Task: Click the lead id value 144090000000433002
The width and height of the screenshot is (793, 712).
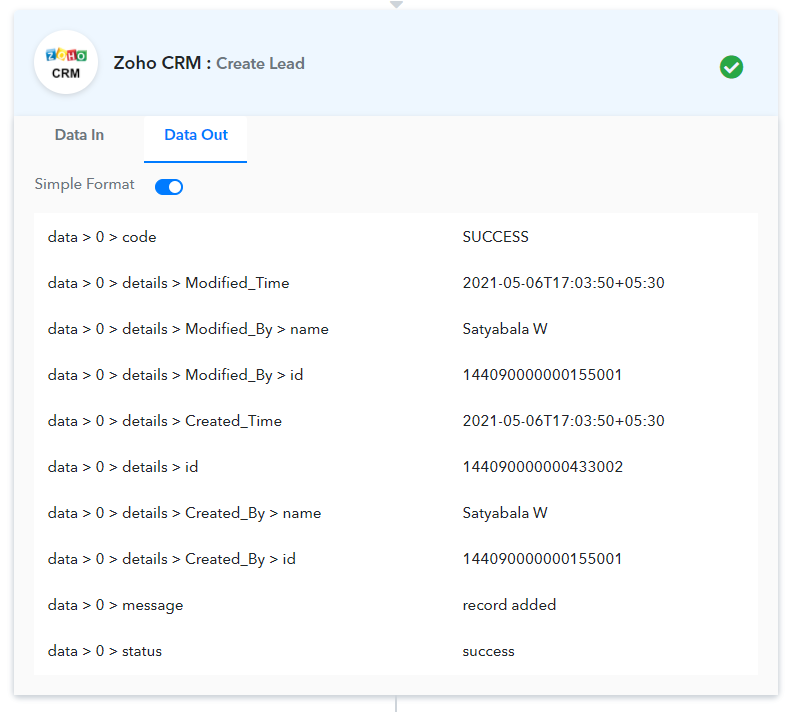Action: coord(543,467)
